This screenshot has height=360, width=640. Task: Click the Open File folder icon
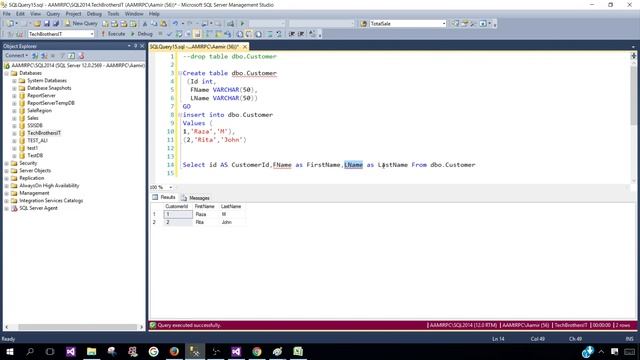(37, 24)
